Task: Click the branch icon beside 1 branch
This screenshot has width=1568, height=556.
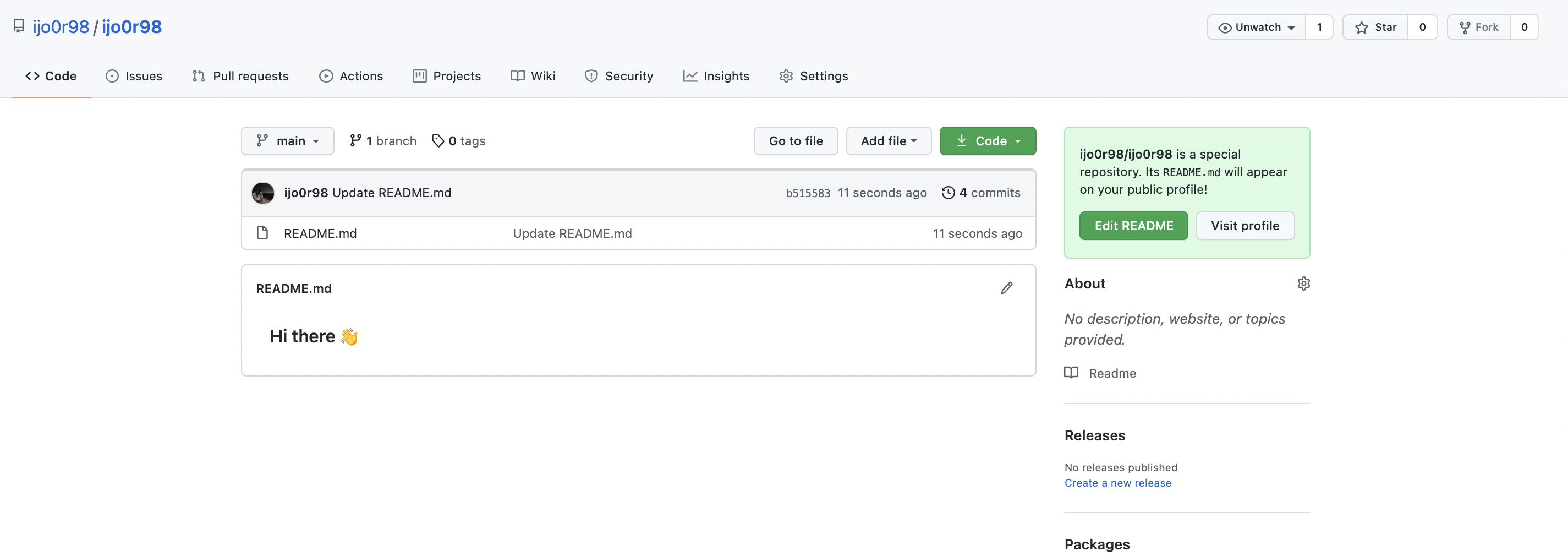Action: click(355, 141)
